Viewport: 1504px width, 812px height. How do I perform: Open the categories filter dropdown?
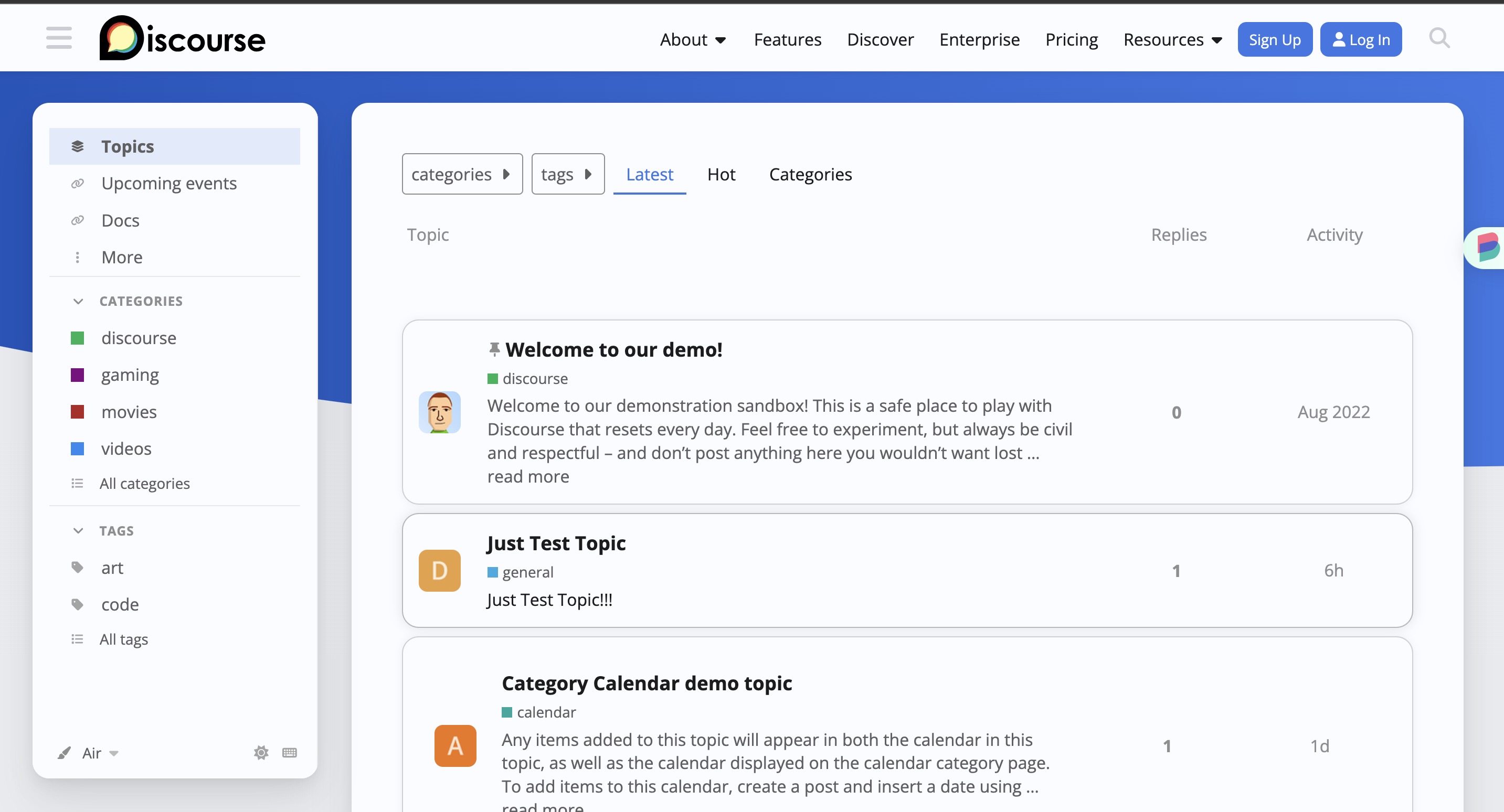tap(462, 174)
